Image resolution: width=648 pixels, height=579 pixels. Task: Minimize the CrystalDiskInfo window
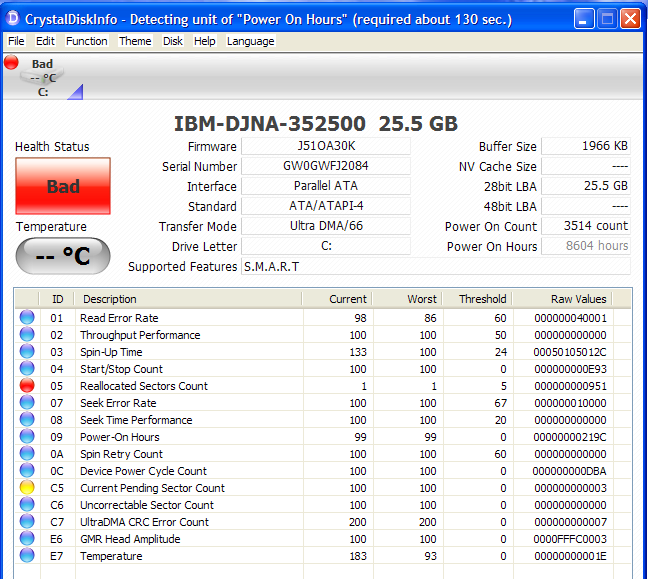point(584,18)
